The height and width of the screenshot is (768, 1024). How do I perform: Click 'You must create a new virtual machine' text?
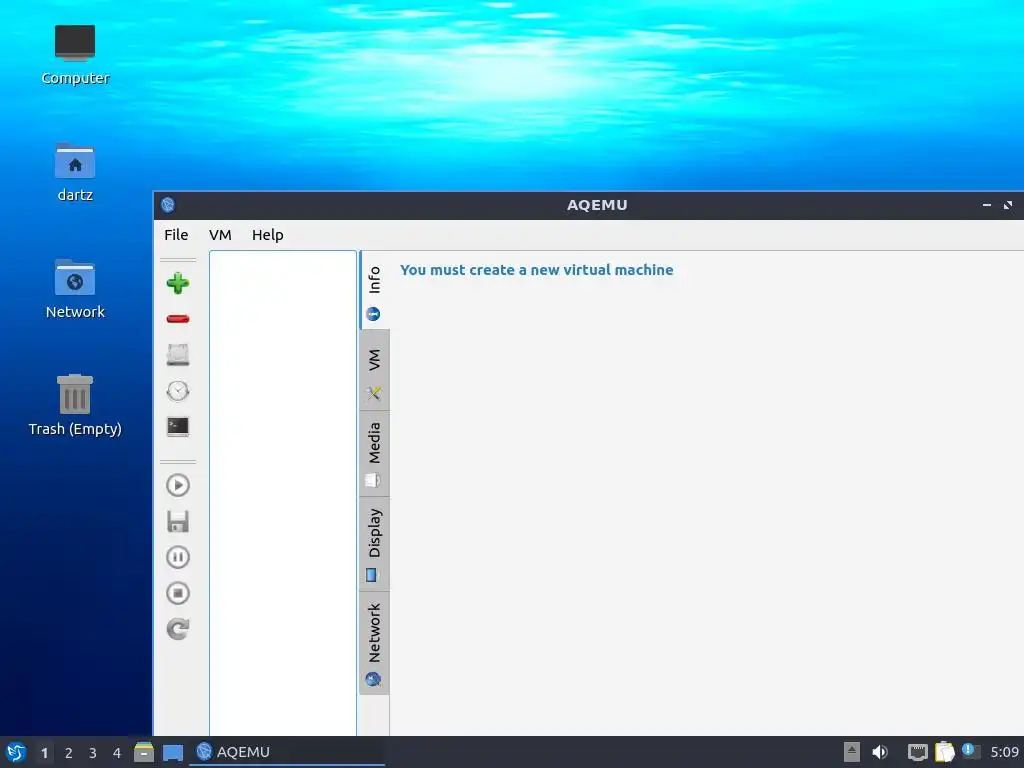(537, 270)
